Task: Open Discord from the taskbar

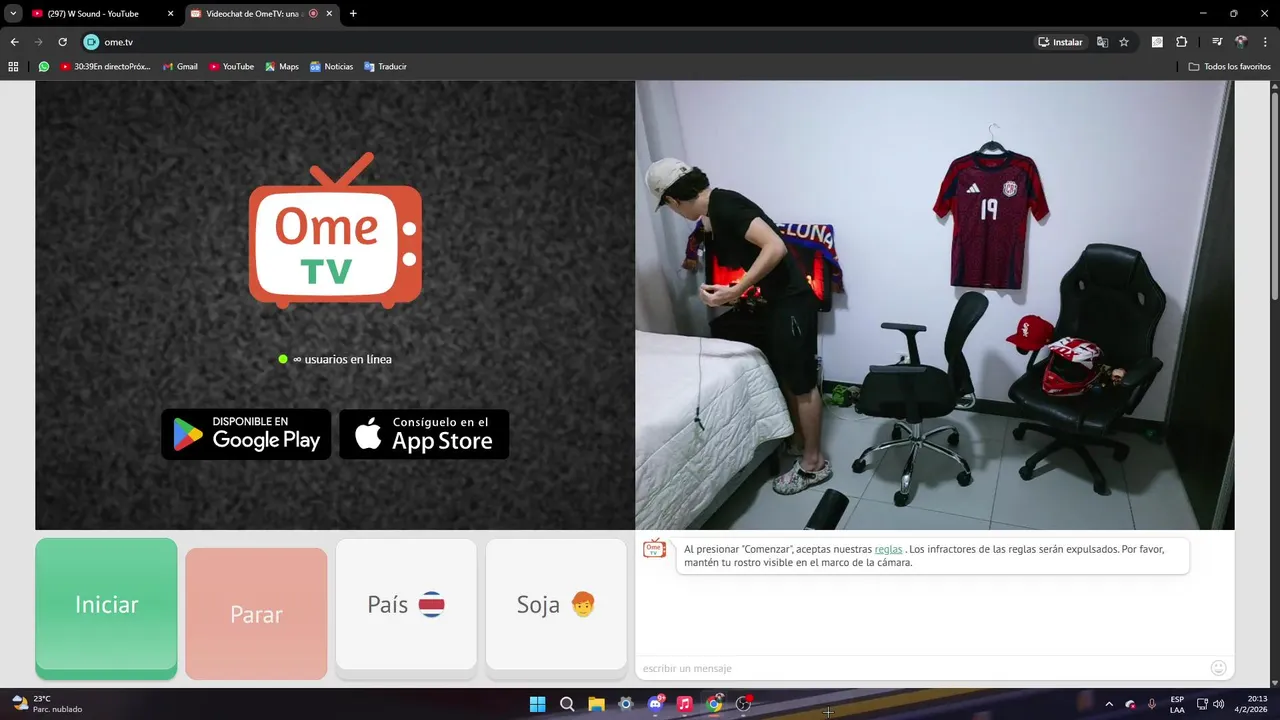Action: (x=656, y=704)
